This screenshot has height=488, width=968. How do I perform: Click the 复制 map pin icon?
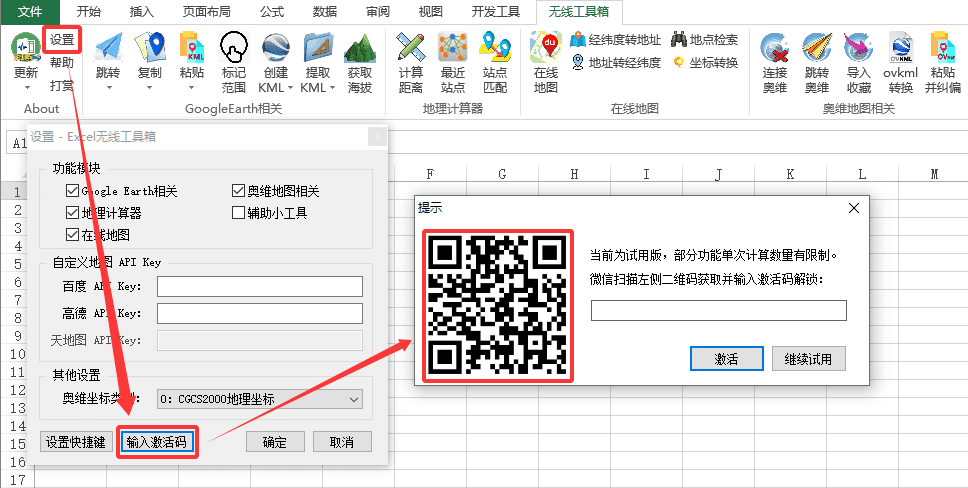pyautogui.click(x=149, y=48)
